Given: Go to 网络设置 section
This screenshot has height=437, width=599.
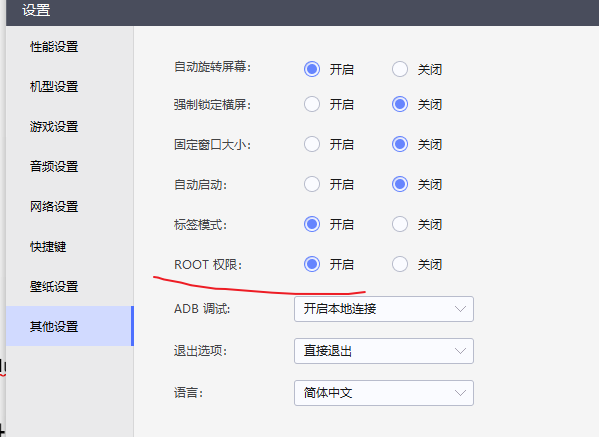Looking at the screenshot, I should click(x=54, y=207).
